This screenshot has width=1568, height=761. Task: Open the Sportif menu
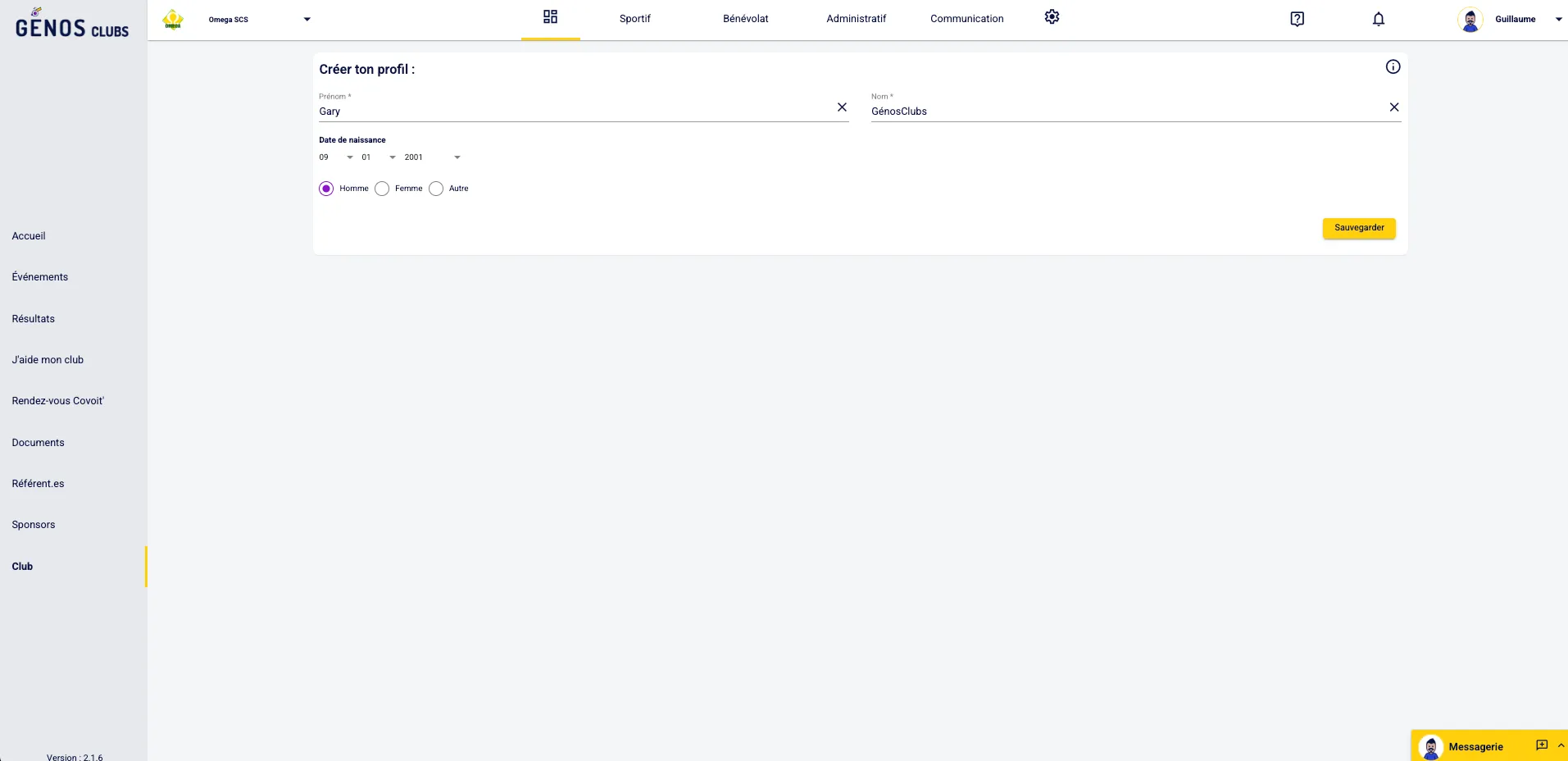(x=634, y=19)
